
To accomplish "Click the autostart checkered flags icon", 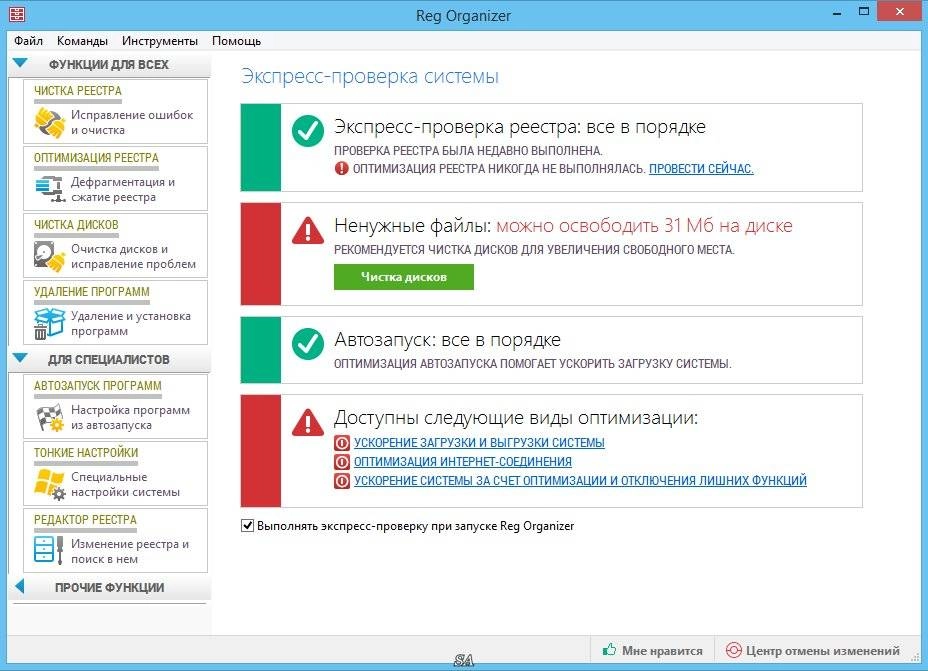I will tap(50, 417).
